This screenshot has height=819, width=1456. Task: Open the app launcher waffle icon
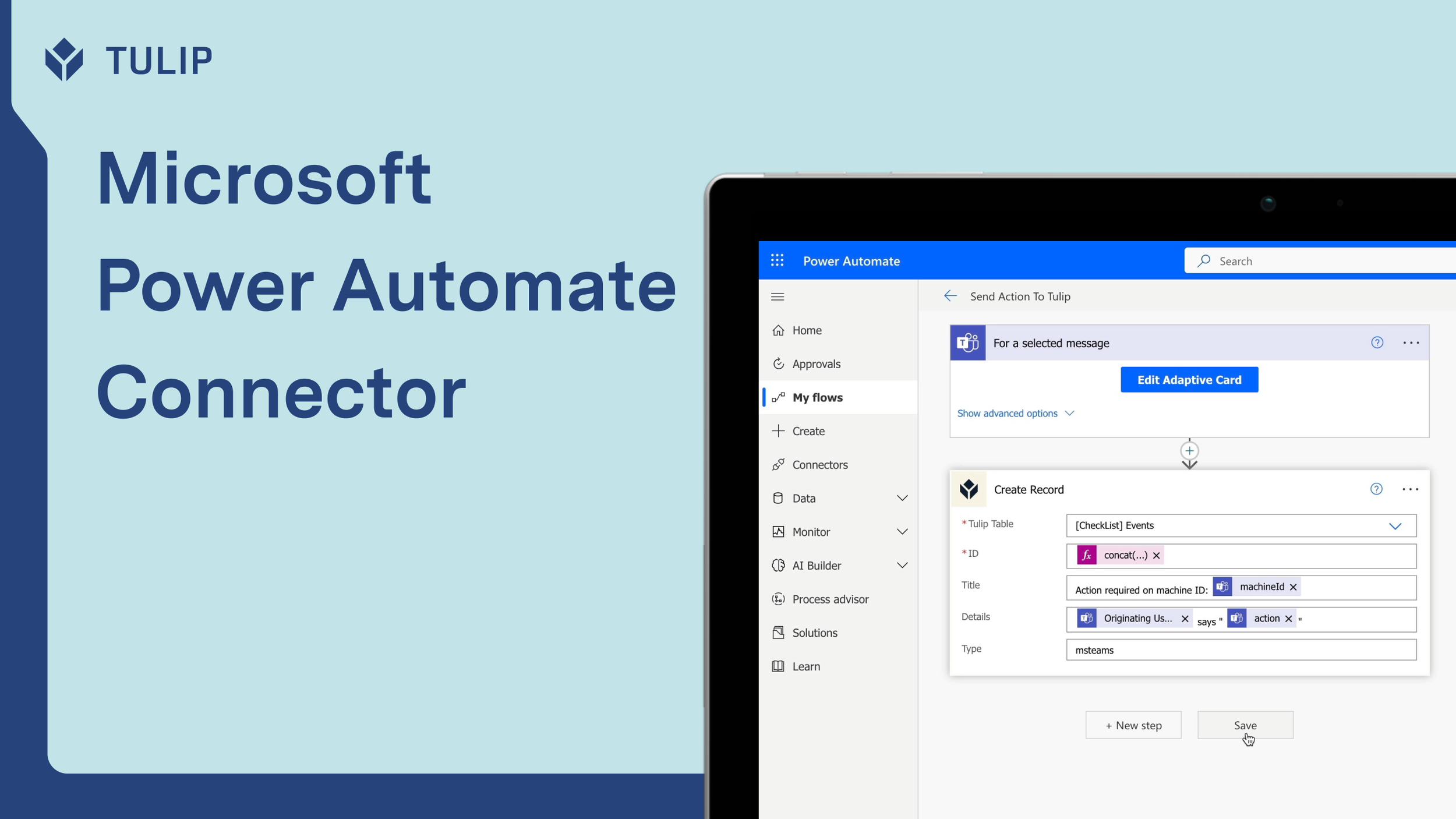[777, 260]
